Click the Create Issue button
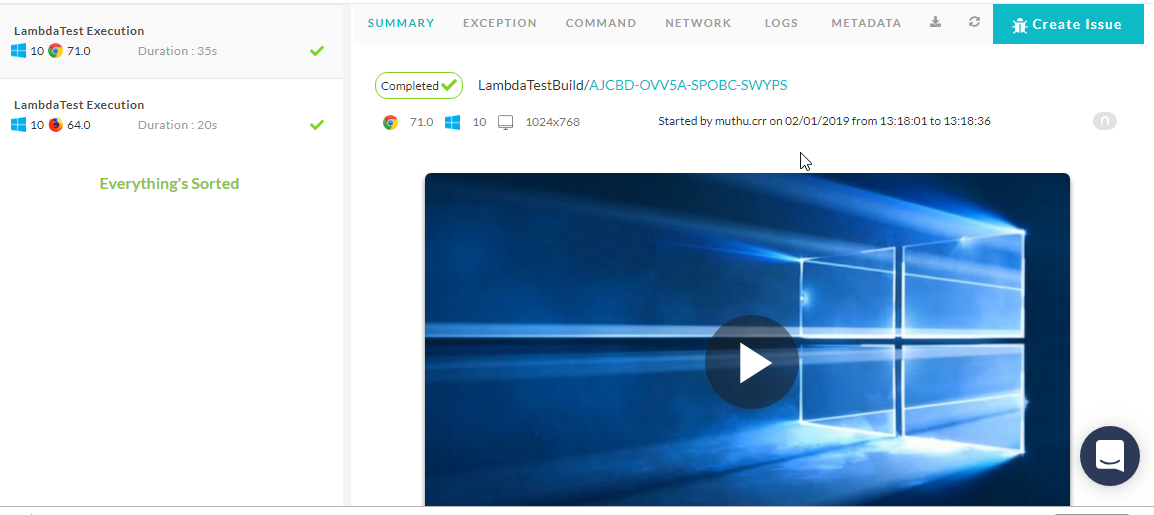Viewport: 1154px width, 515px height. pos(1068,24)
